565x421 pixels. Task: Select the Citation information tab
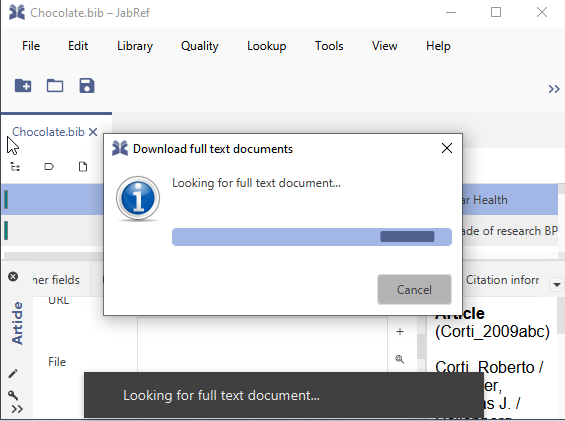502,280
